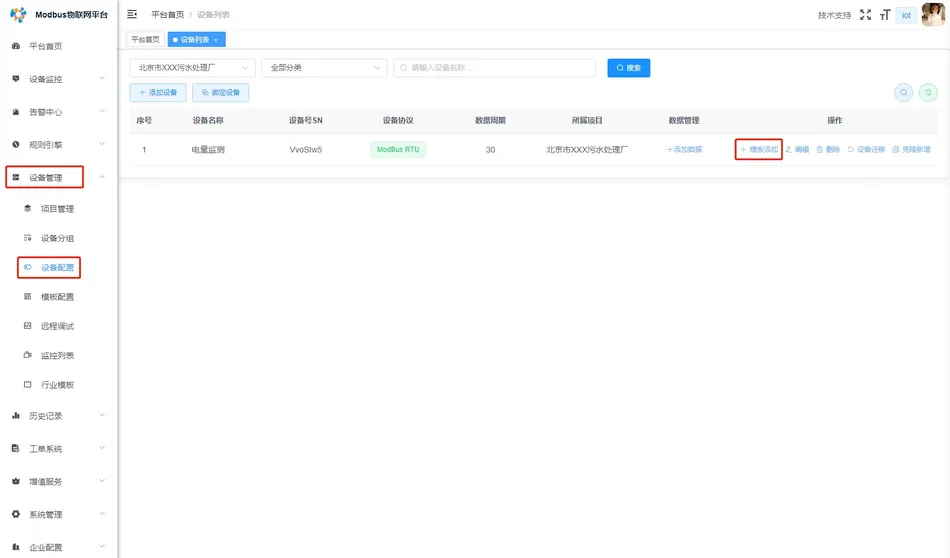Viewport: 950px width, 558px height.
Task: Focus the device name search field
Action: 494,68
